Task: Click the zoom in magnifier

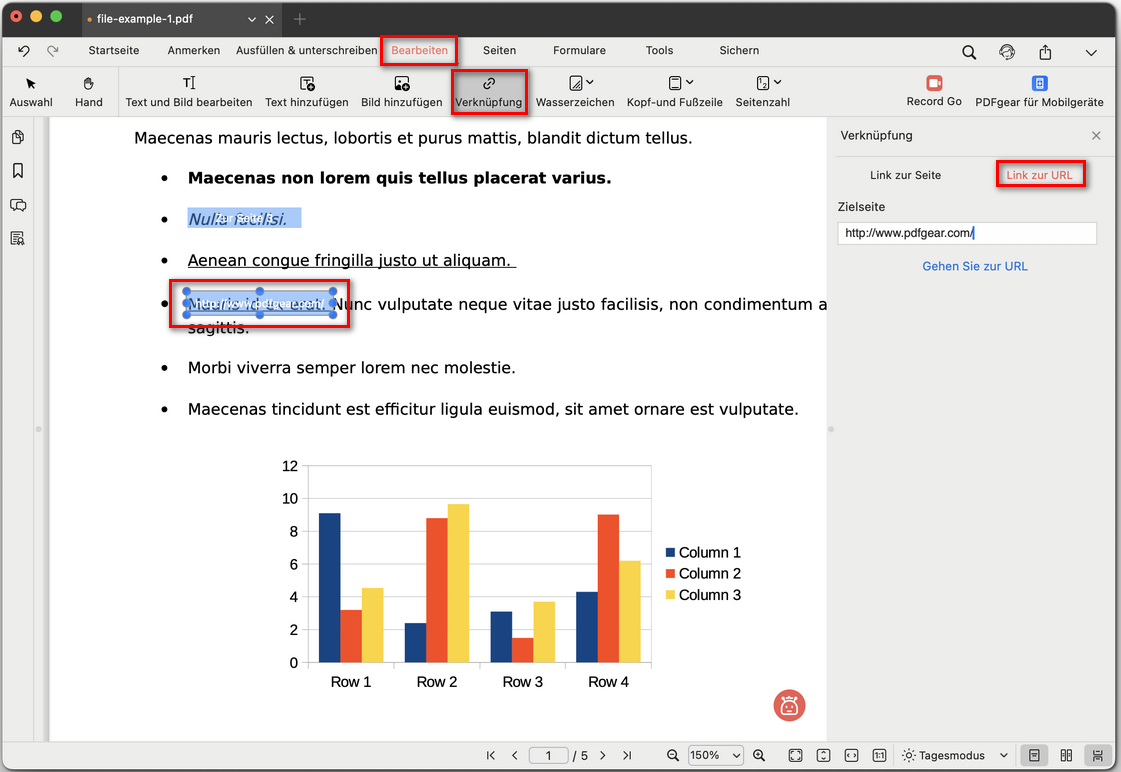Action: coord(759,756)
